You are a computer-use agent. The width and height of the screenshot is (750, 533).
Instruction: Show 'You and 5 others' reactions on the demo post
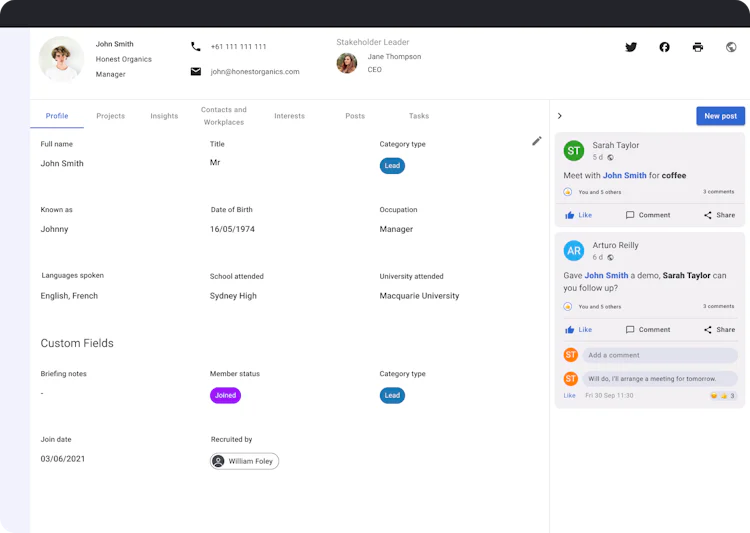600,307
